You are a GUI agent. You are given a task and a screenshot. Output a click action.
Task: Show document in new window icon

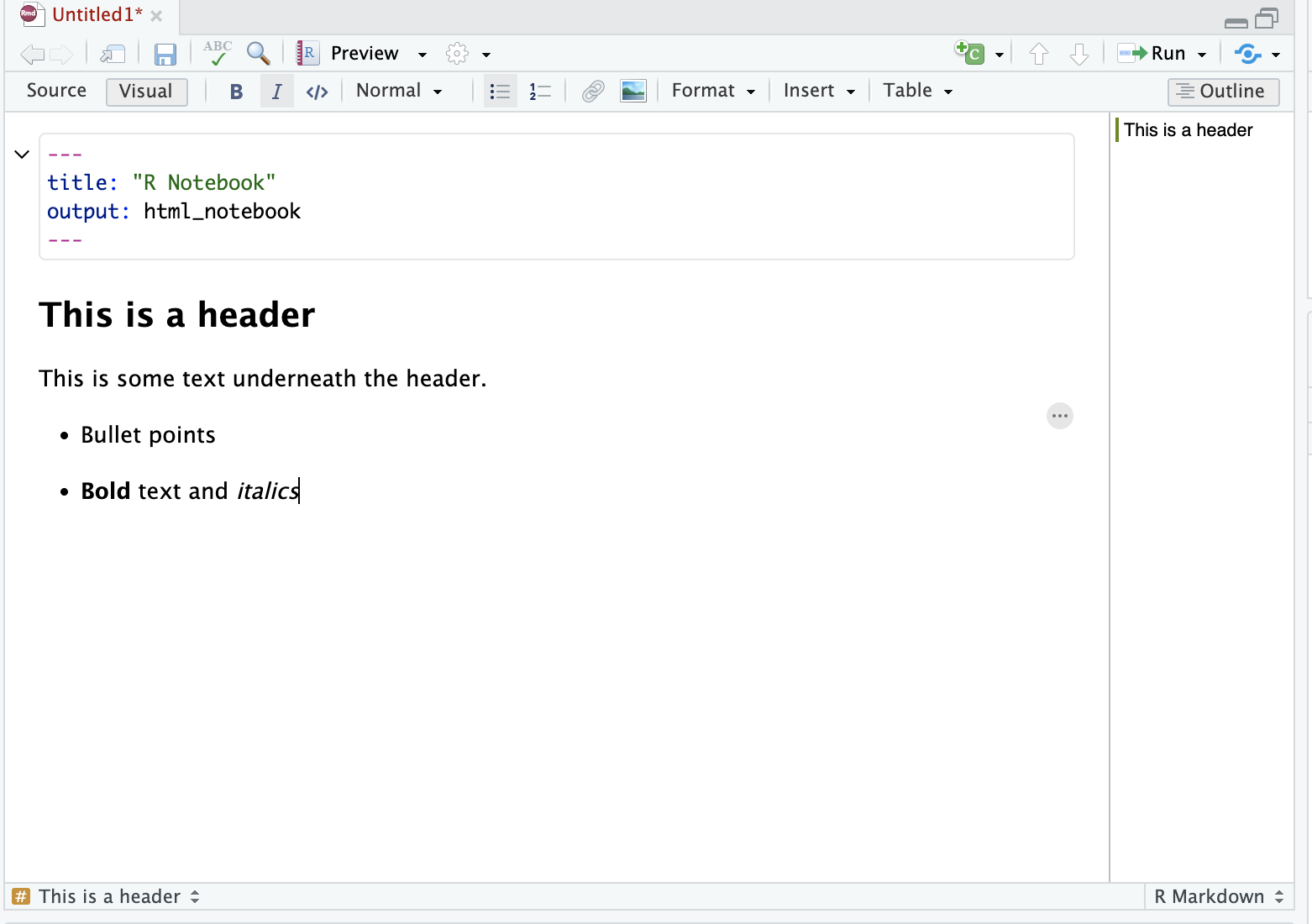113,55
